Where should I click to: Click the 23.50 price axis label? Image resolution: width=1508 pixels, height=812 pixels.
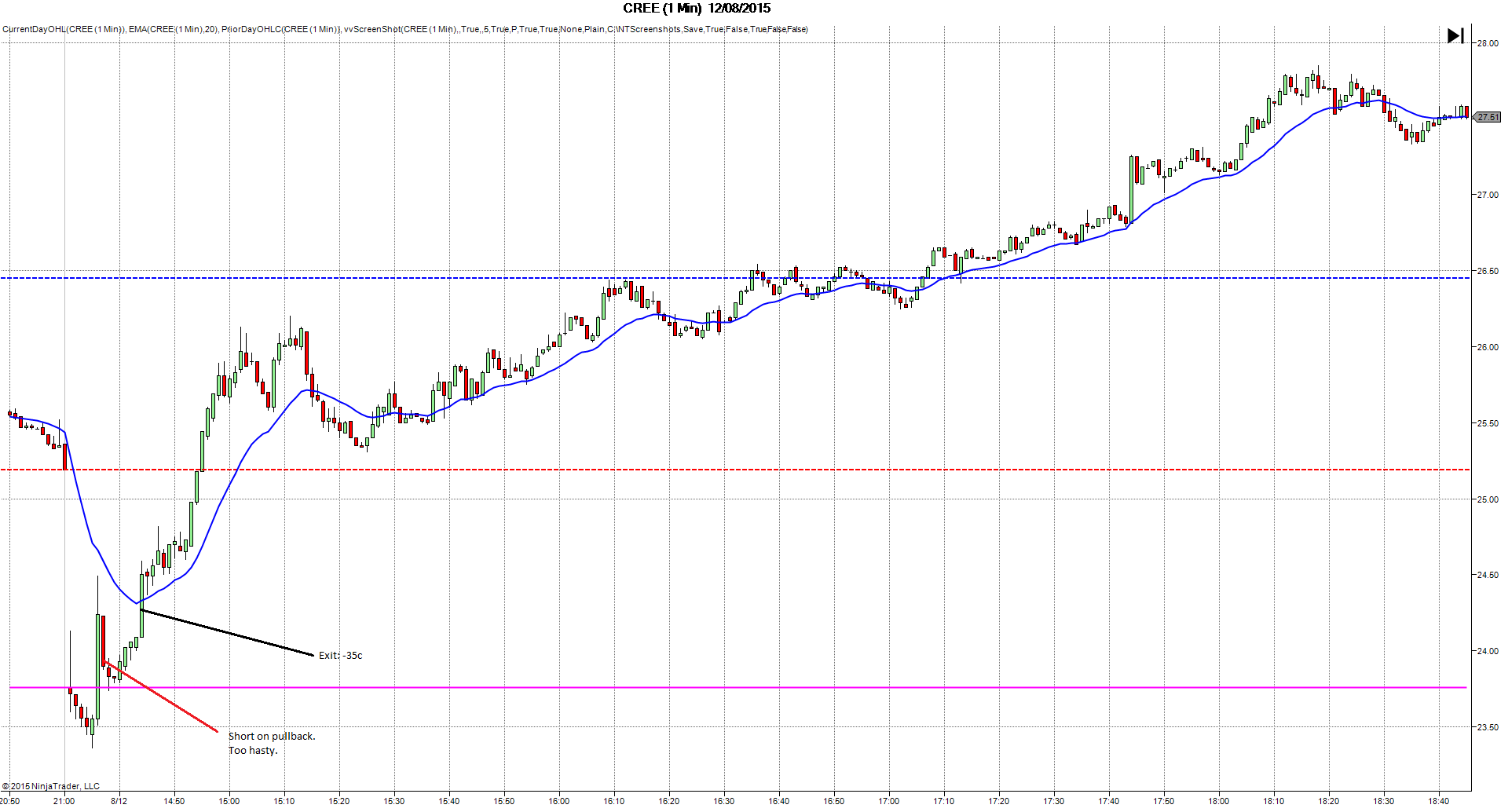click(x=1488, y=727)
